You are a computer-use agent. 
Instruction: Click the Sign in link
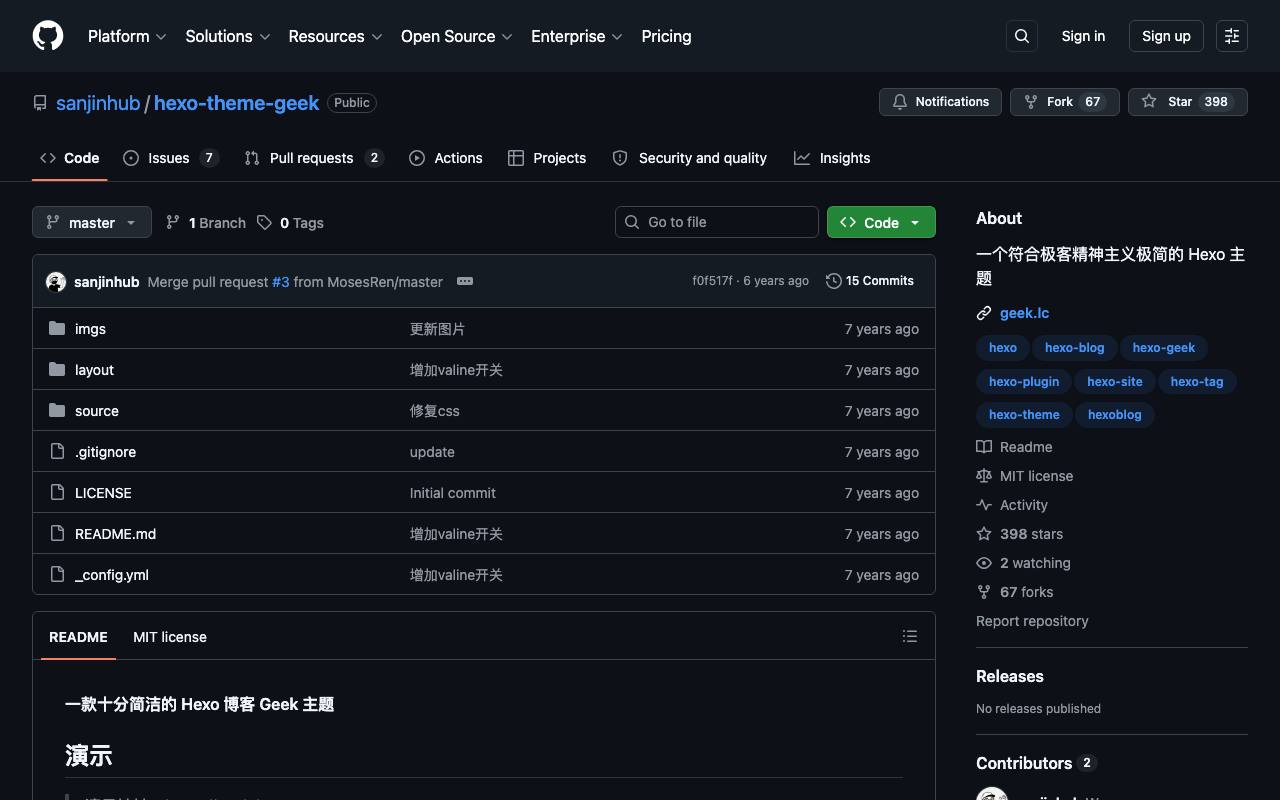[x=1083, y=36]
